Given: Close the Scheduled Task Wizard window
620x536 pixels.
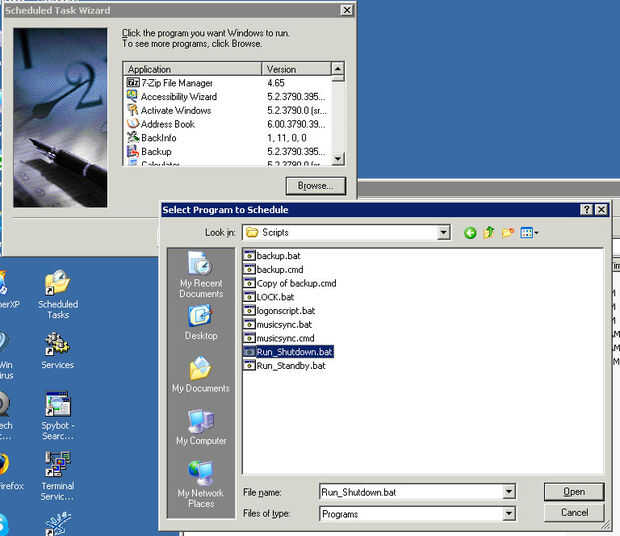Looking at the screenshot, I should coord(346,10).
